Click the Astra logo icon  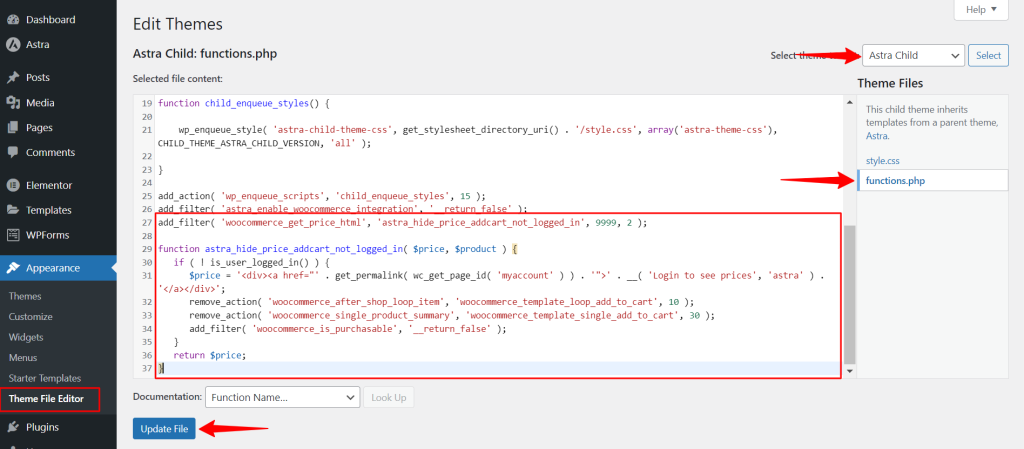pos(12,44)
